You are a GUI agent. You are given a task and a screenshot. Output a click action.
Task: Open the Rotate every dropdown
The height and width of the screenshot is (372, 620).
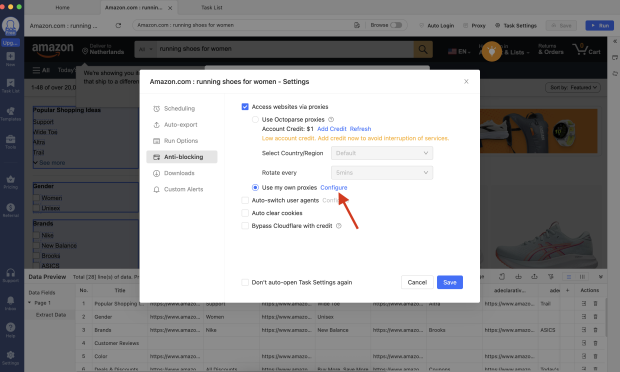382,172
